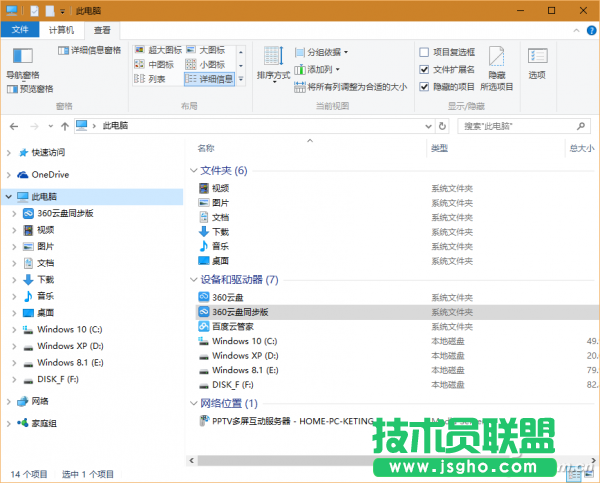Image resolution: width=600 pixels, height=483 pixels.
Task: Open Sort by (排序方式) menu
Action: (273, 64)
